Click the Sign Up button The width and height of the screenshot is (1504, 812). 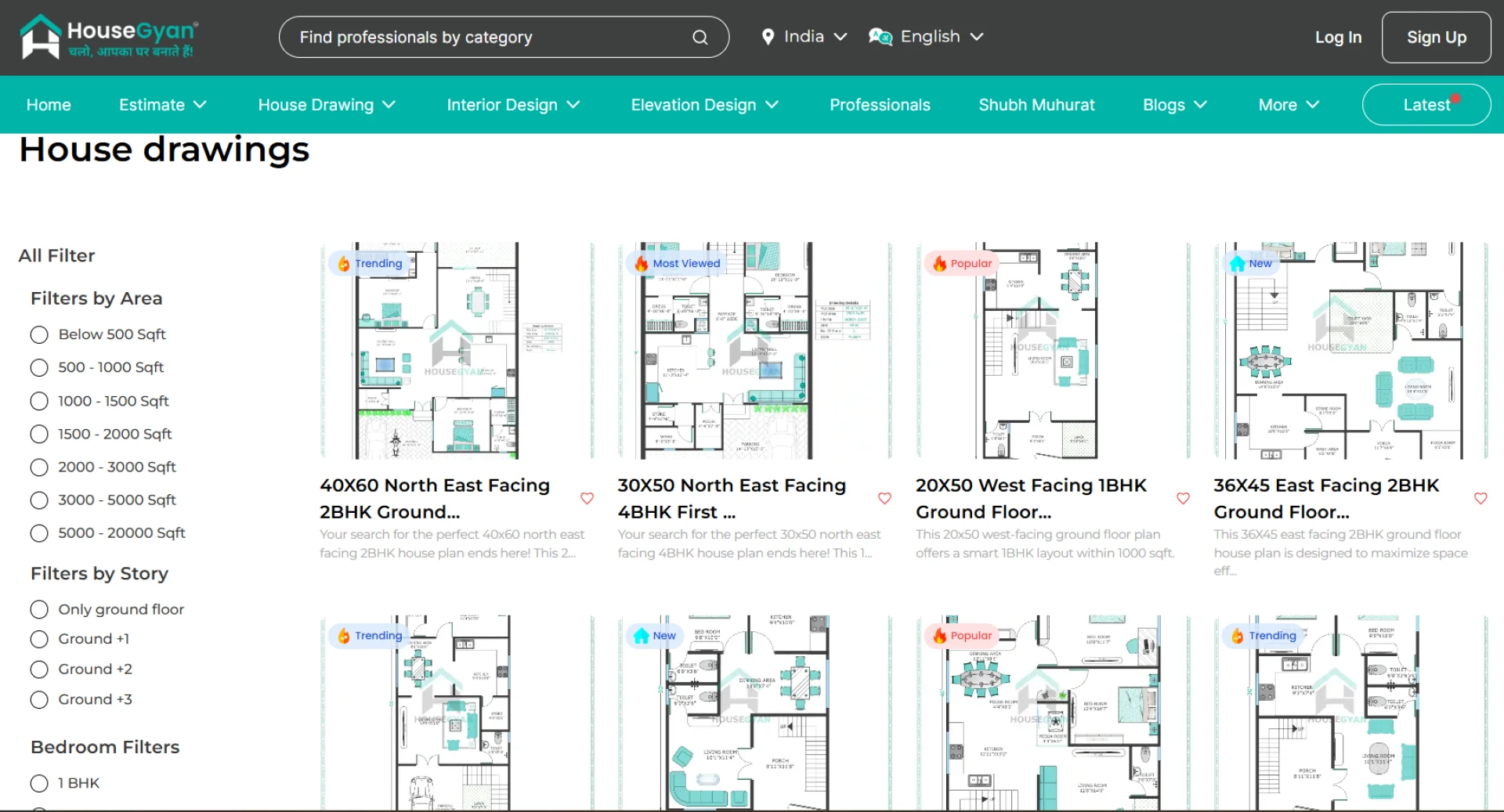1436,38
